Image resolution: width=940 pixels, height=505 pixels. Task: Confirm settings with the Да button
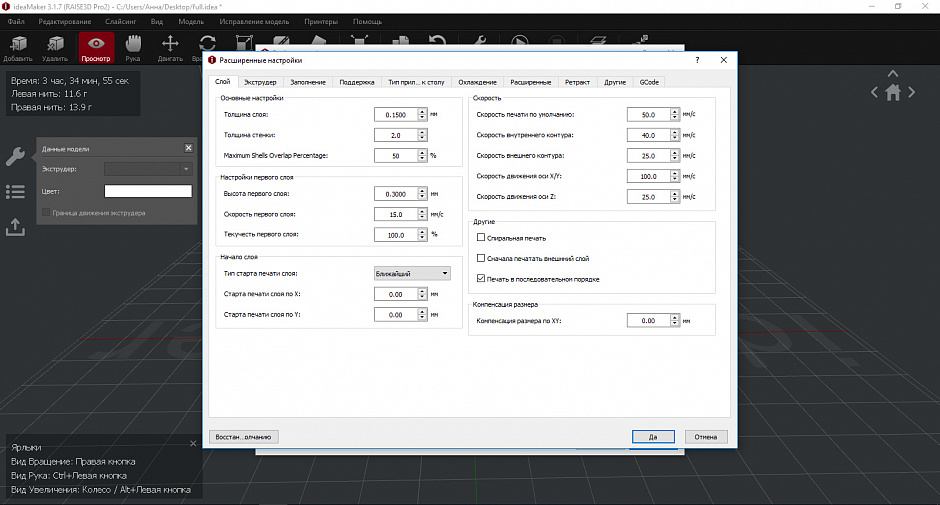(x=653, y=437)
